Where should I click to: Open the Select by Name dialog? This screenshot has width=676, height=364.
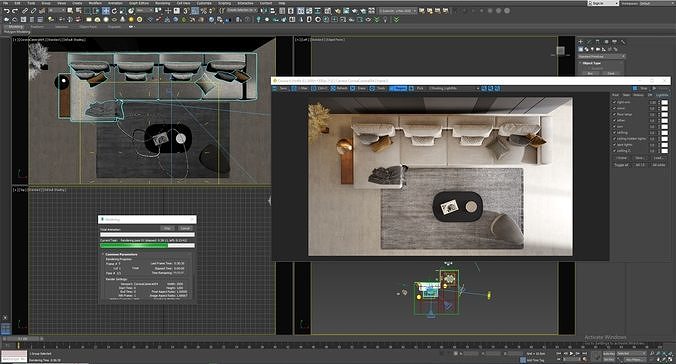coord(79,11)
